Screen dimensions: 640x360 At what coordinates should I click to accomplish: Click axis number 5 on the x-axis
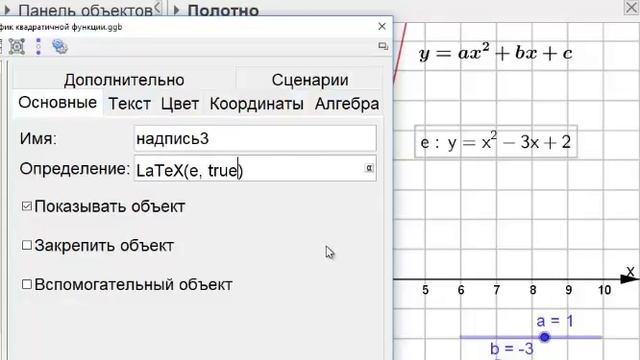425,290
